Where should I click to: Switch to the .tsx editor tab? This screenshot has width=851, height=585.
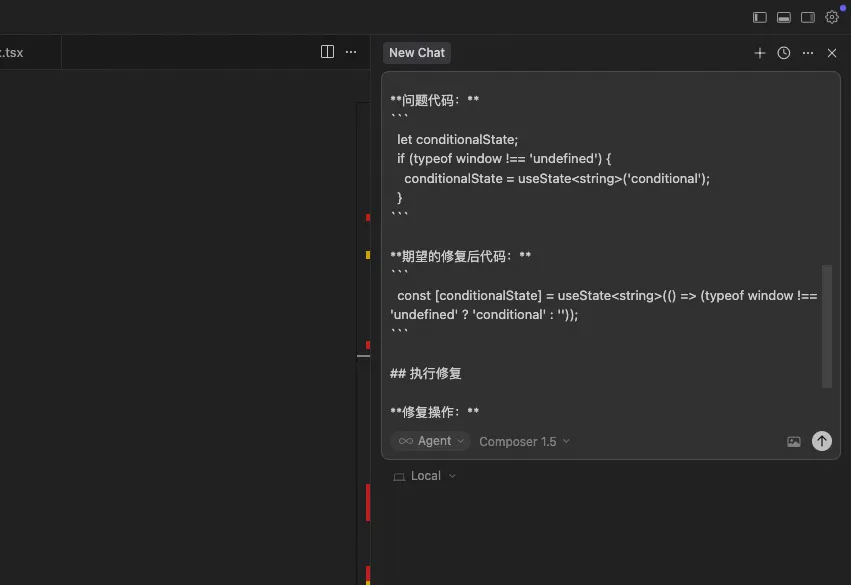click(x=14, y=52)
